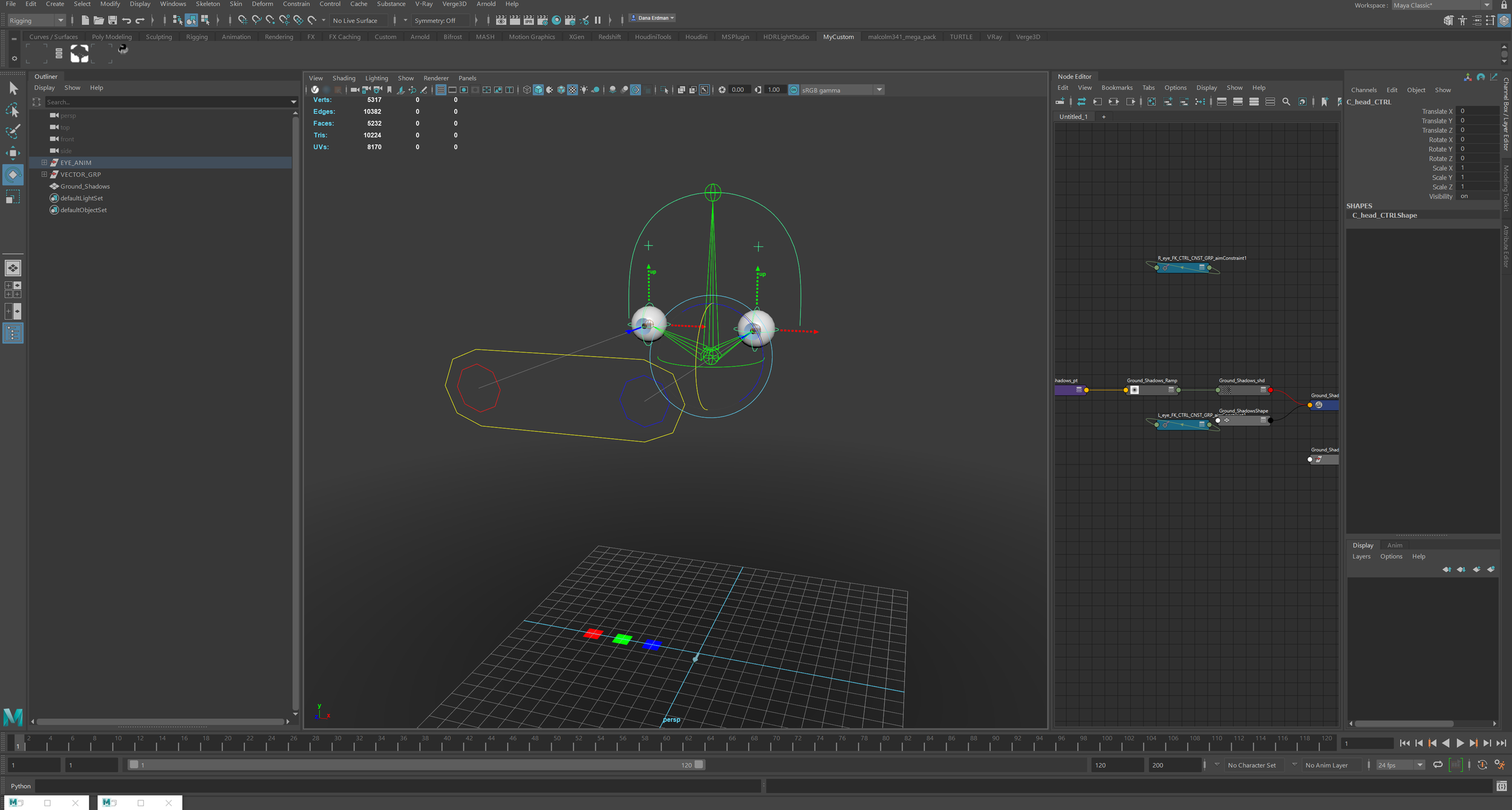Save the scene with the disk icon

click(112, 21)
